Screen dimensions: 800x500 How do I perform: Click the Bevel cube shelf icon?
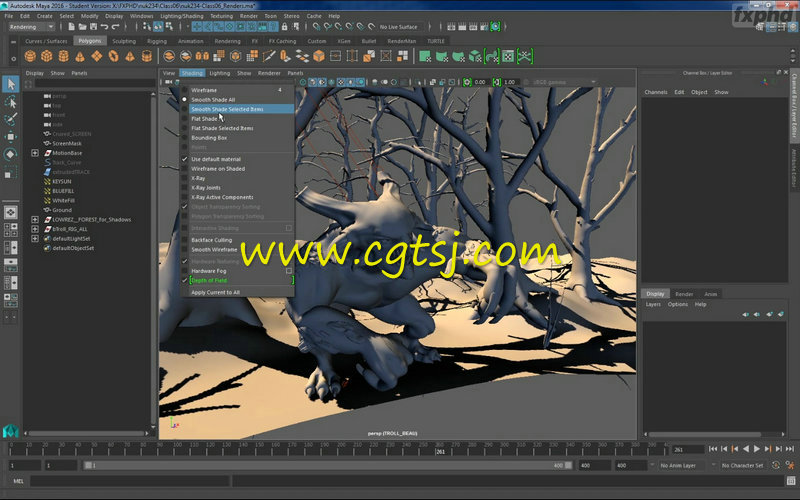319,56
